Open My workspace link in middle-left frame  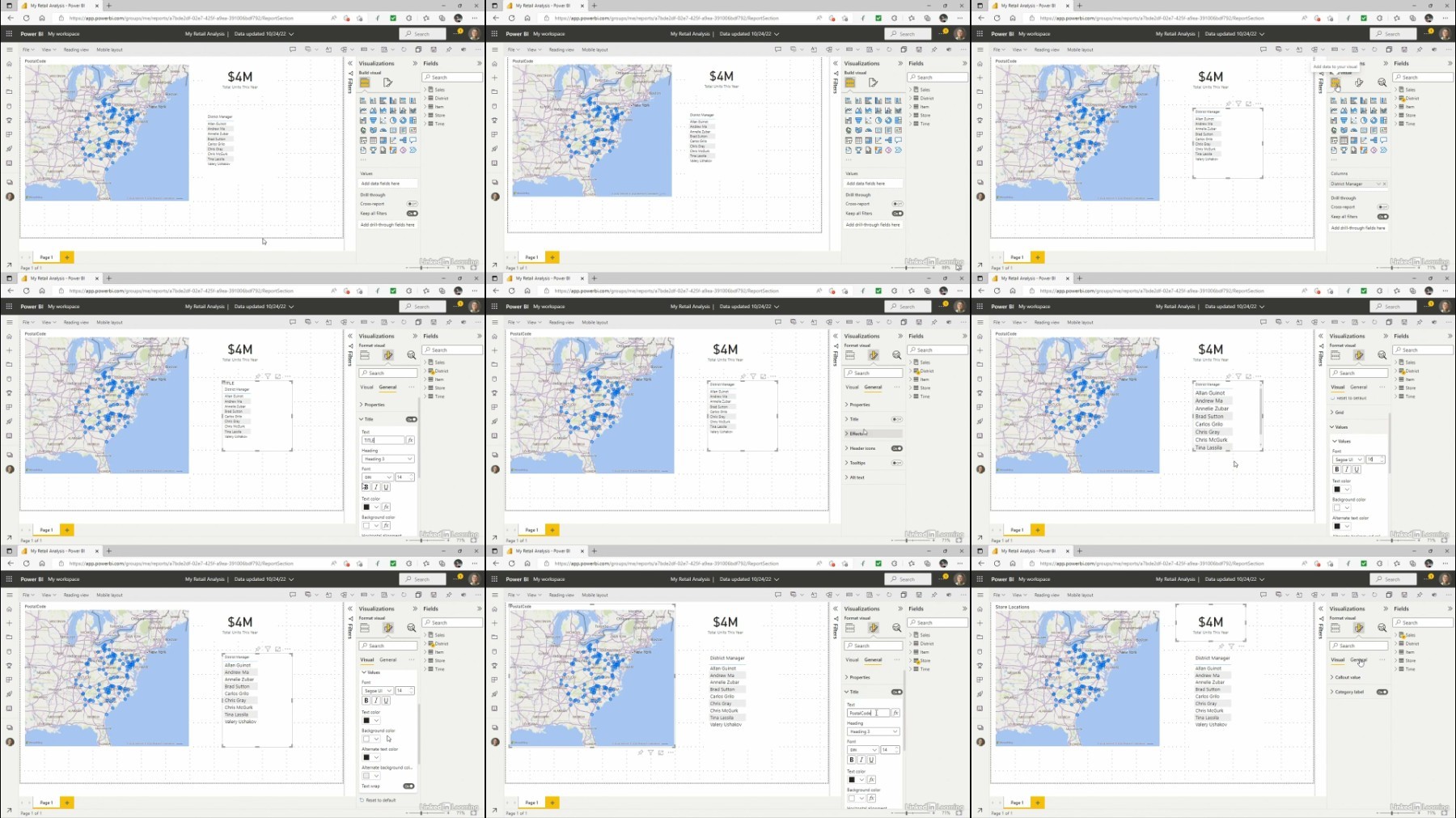64,307
